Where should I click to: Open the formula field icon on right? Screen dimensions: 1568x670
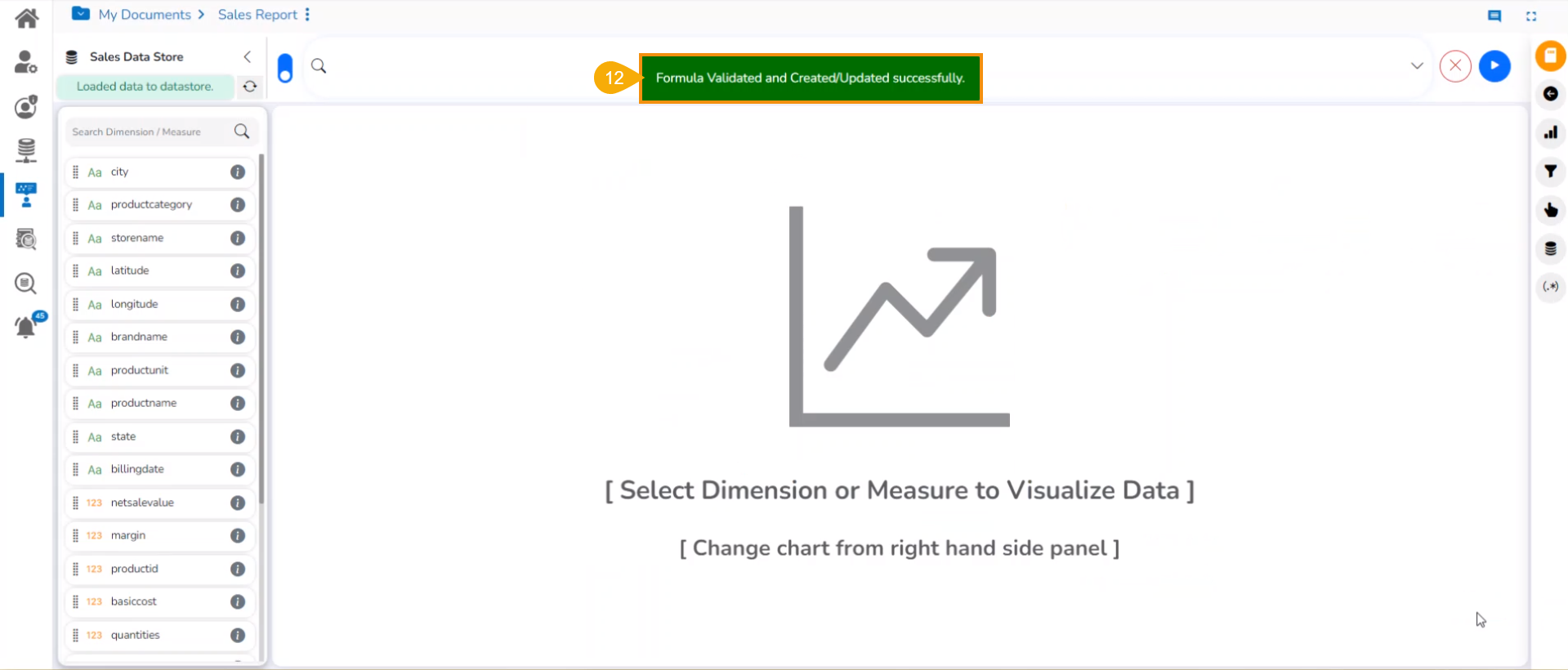click(x=1550, y=287)
